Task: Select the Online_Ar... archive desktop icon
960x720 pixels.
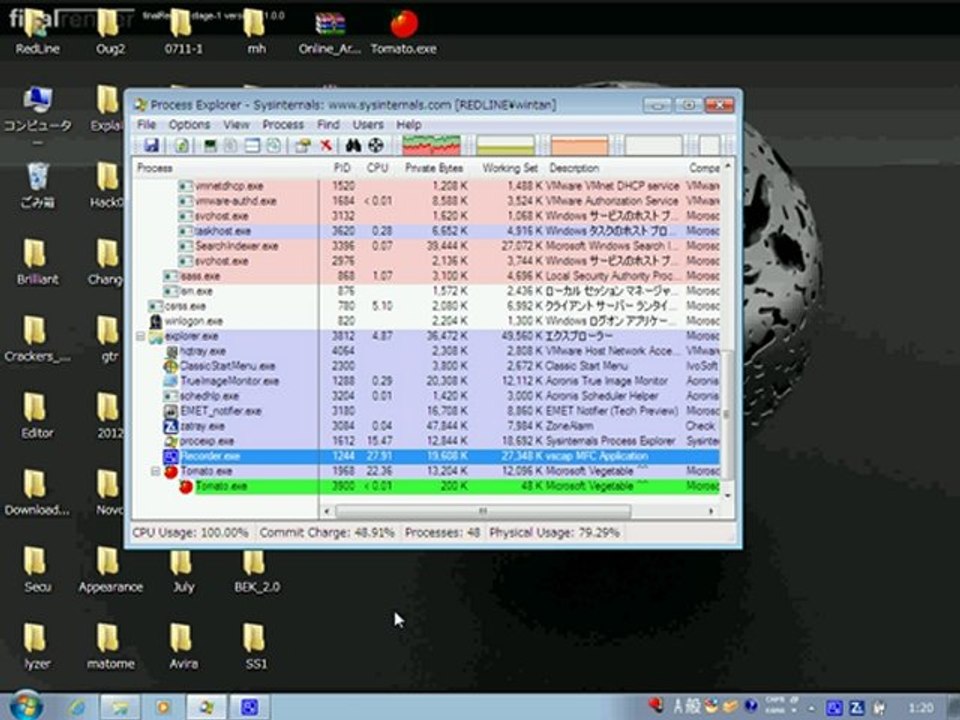Action: 330,32
